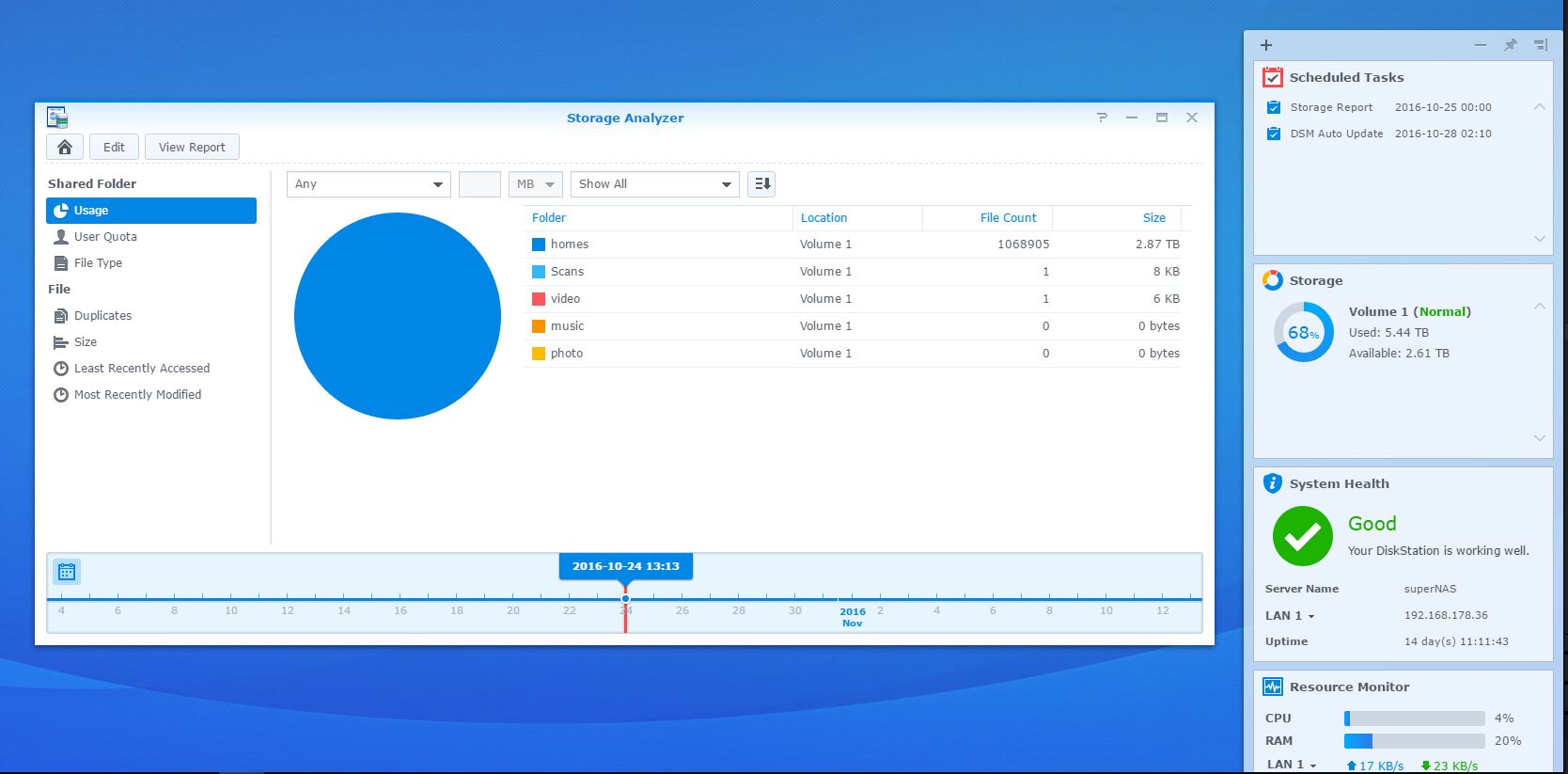Open the timeline calendar icon
Screen dimensions: 1568x774
pos(67,572)
